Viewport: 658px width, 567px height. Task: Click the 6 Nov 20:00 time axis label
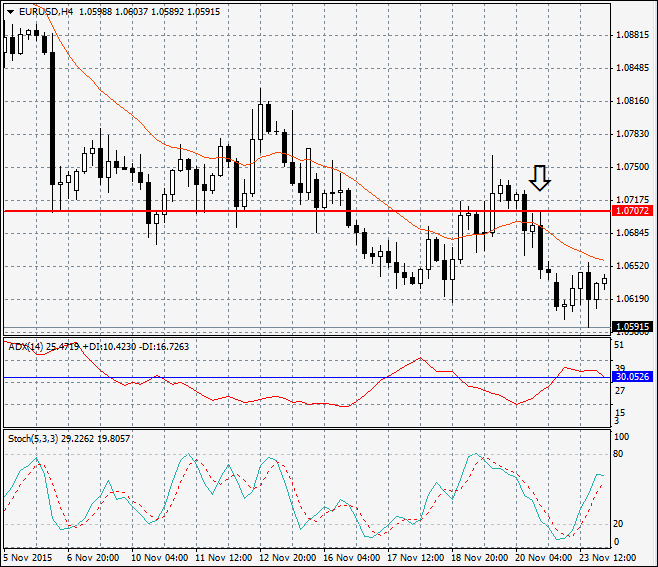(x=93, y=558)
